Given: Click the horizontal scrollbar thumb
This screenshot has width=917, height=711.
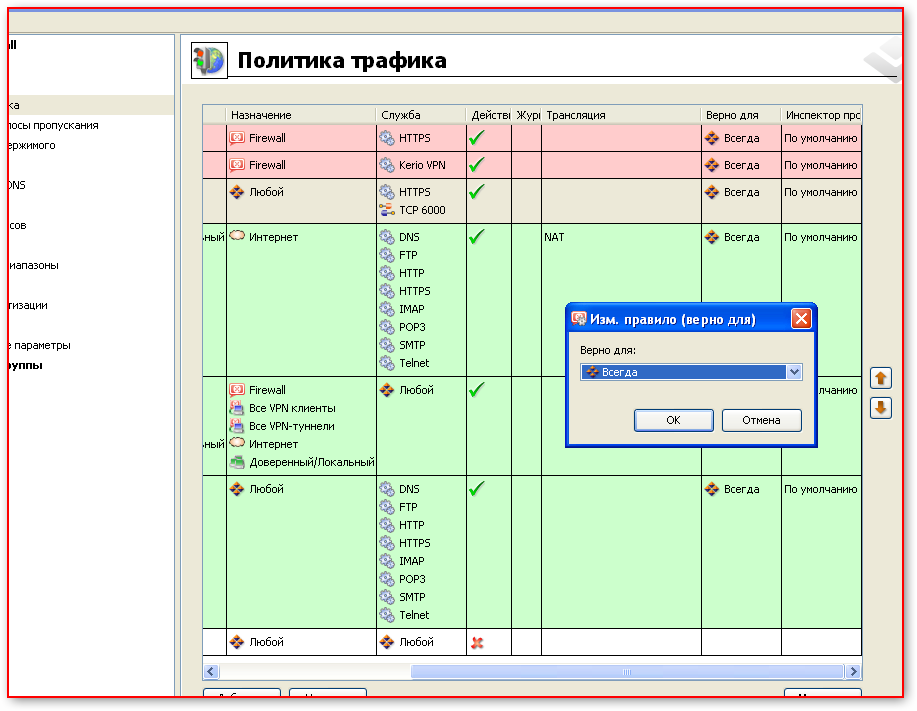Looking at the screenshot, I should tap(627, 672).
